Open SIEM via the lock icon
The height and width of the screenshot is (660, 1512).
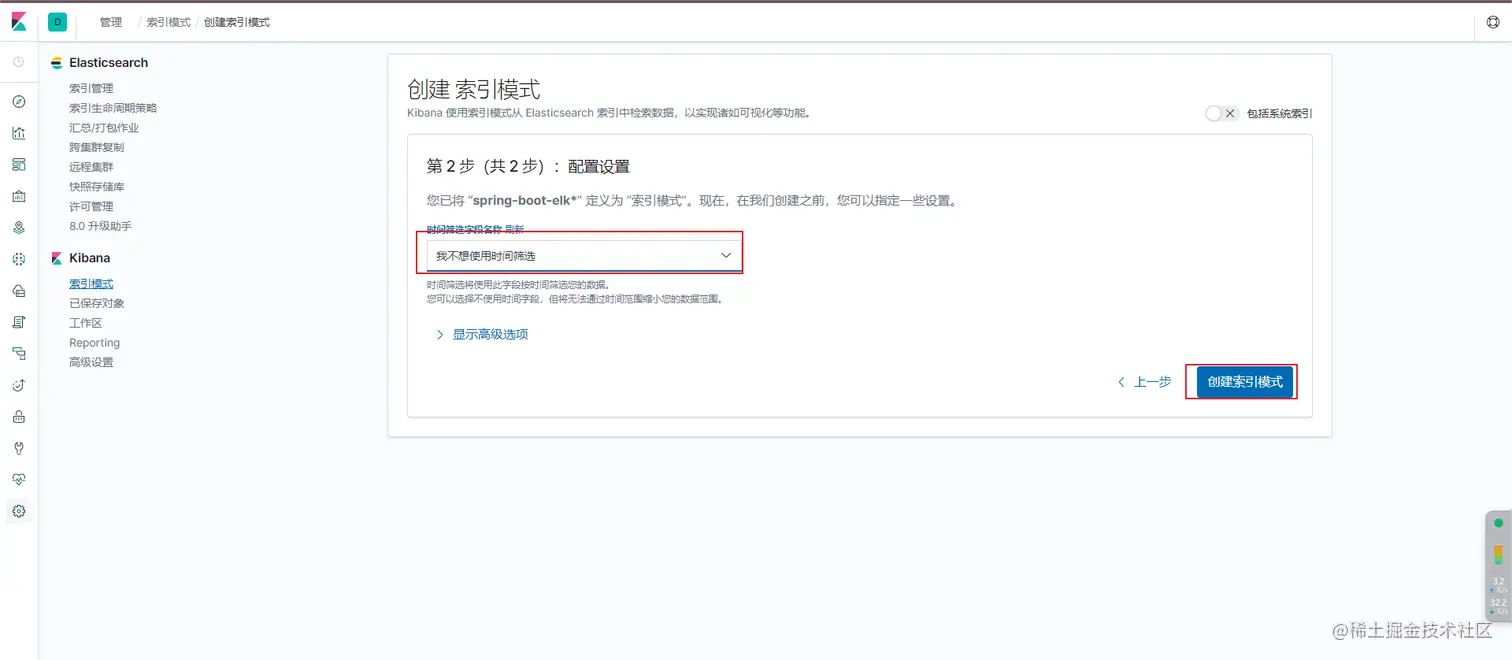pos(19,417)
